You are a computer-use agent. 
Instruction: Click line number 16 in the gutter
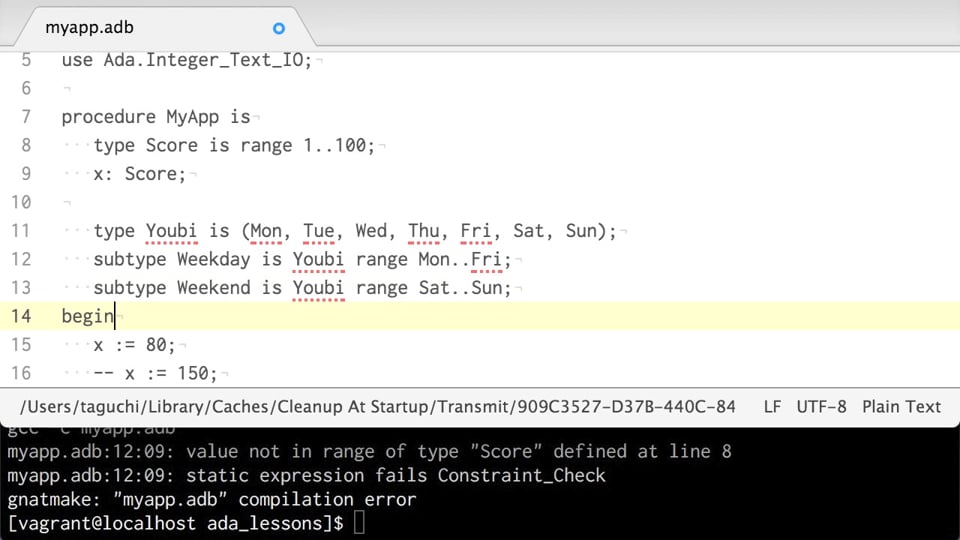[21, 373]
